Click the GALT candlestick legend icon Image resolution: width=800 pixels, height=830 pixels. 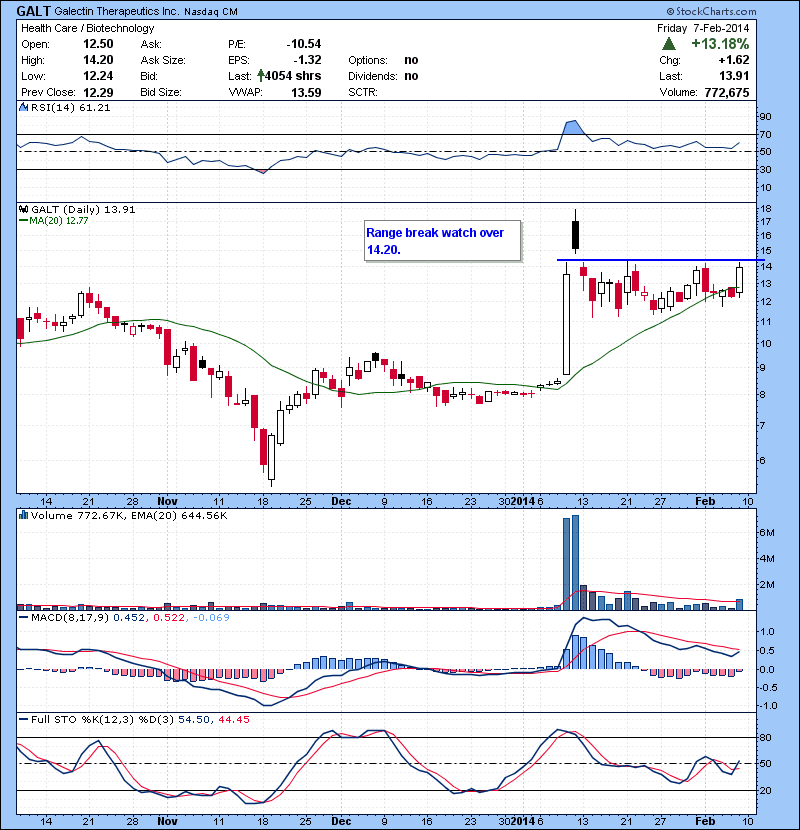[23, 209]
